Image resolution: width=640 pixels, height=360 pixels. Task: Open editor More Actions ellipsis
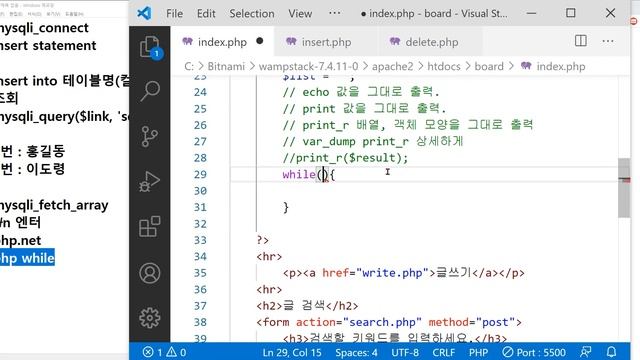(608, 41)
